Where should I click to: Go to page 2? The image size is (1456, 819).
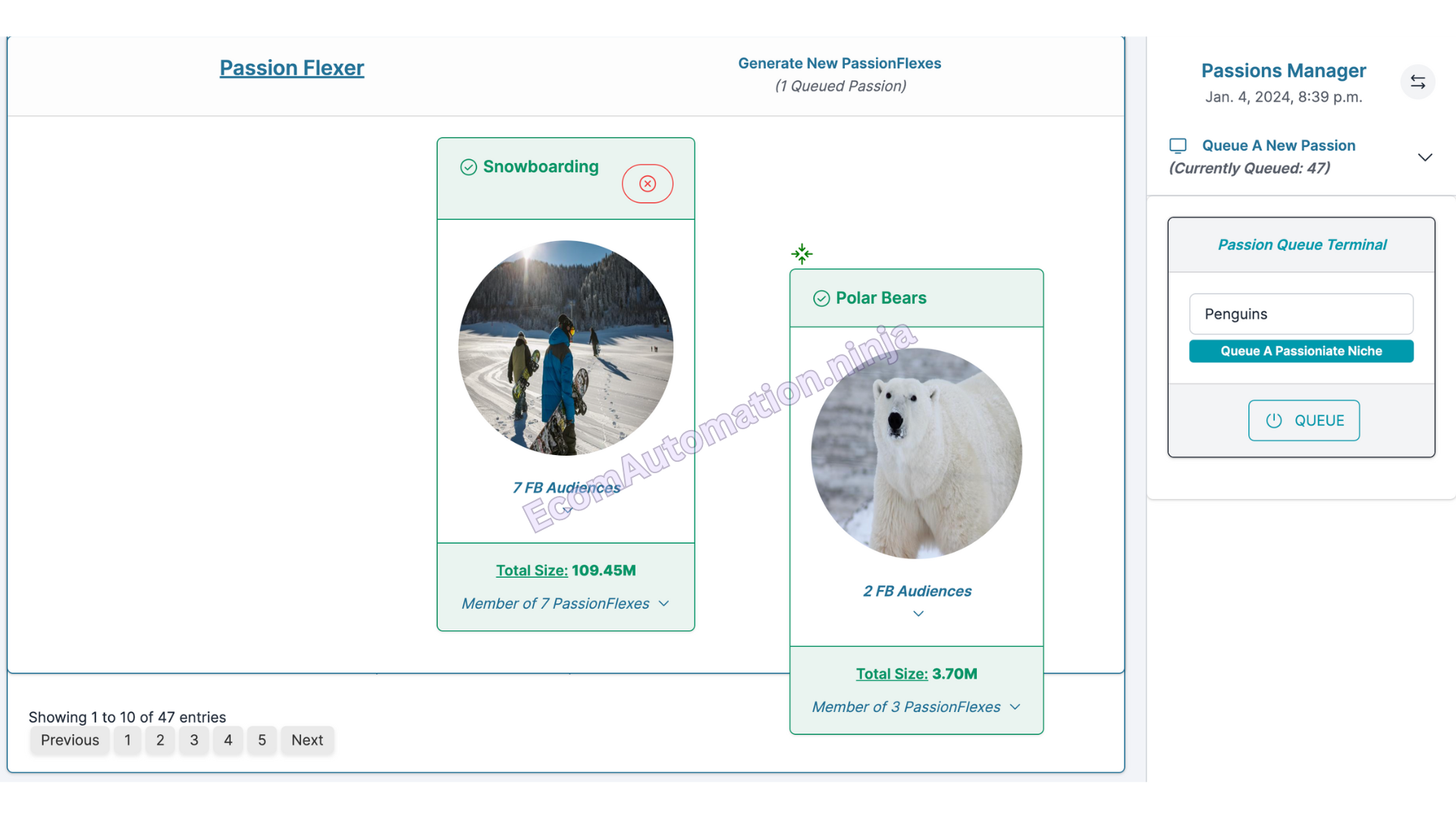(x=160, y=740)
